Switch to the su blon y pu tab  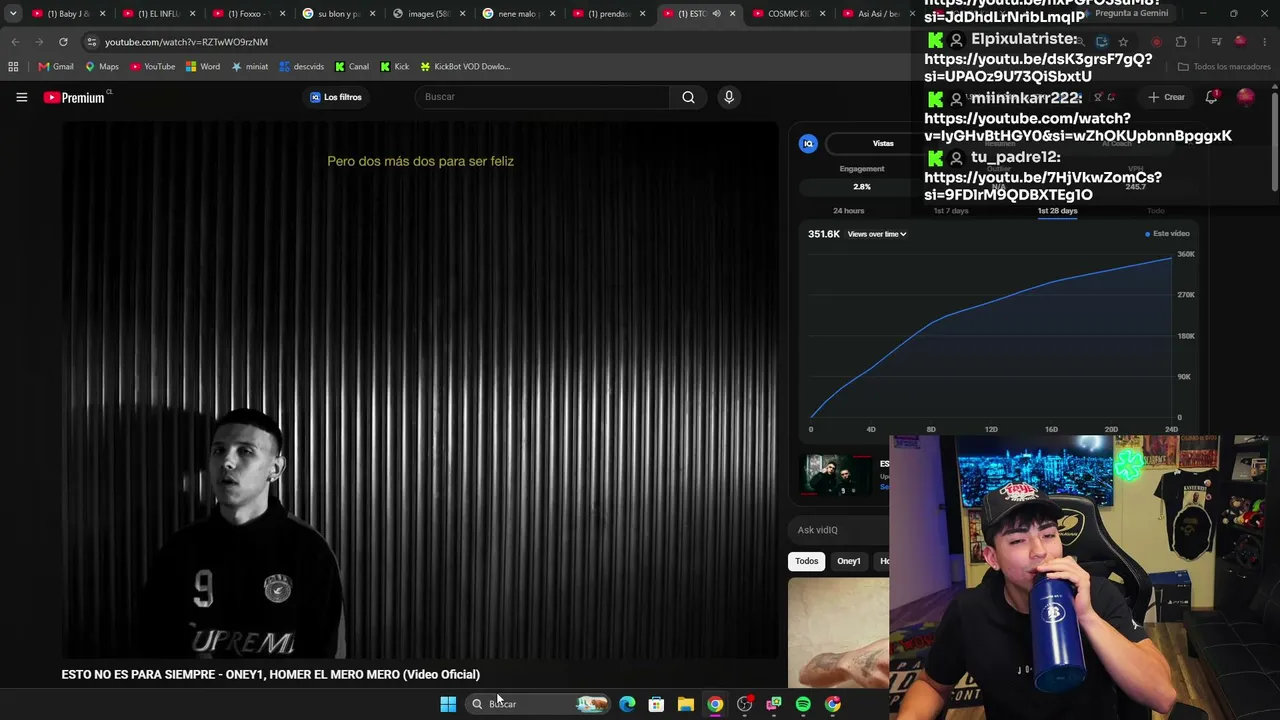336,14
